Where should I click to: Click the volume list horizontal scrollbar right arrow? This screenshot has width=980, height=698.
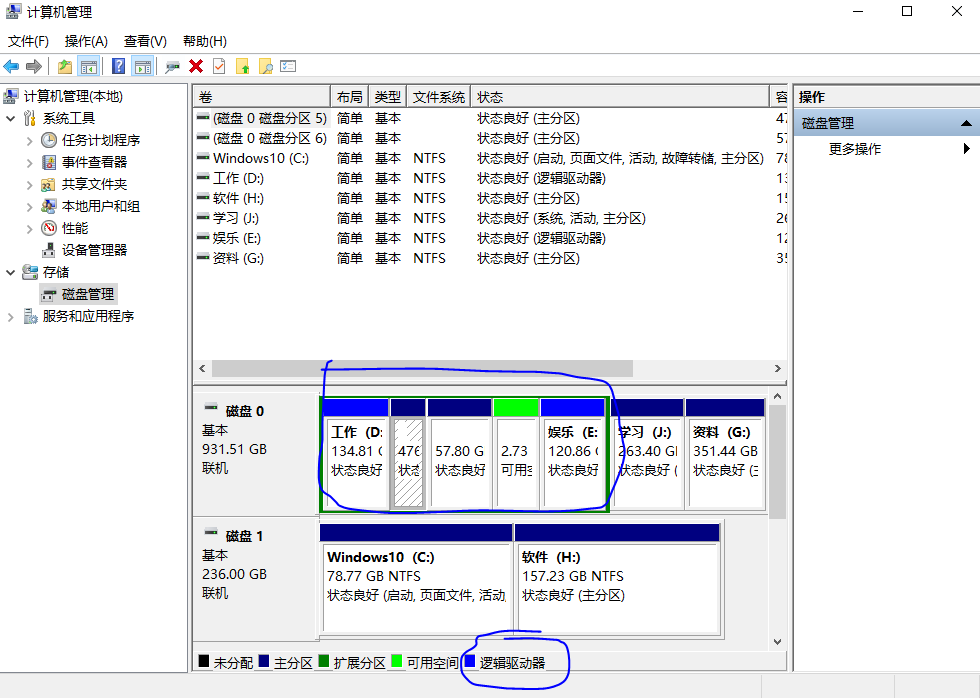click(778, 369)
